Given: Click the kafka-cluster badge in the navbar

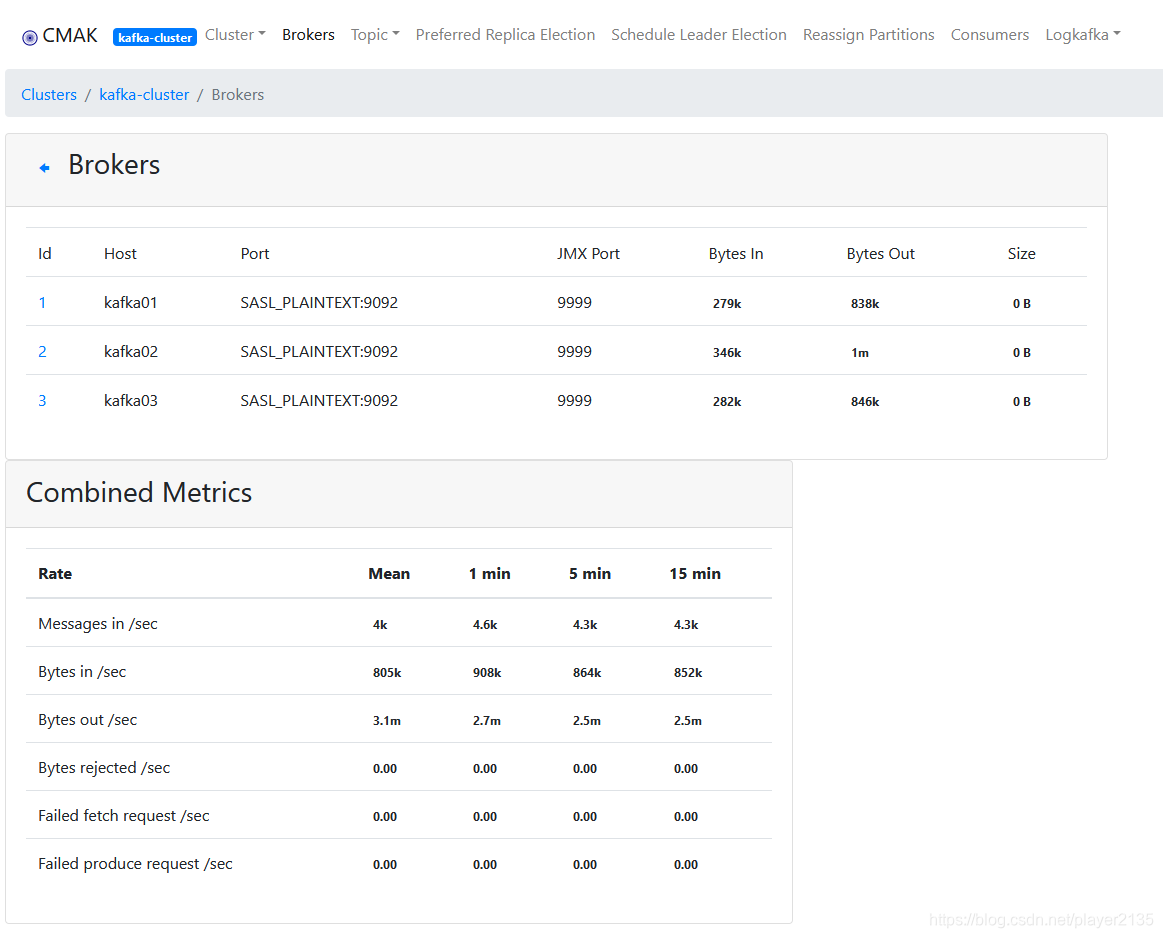Looking at the screenshot, I should click(x=154, y=37).
